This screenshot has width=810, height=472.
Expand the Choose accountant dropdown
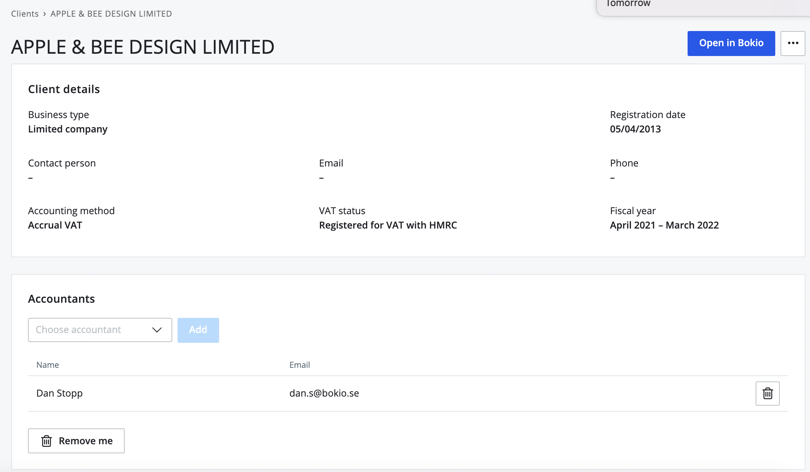[99, 330]
